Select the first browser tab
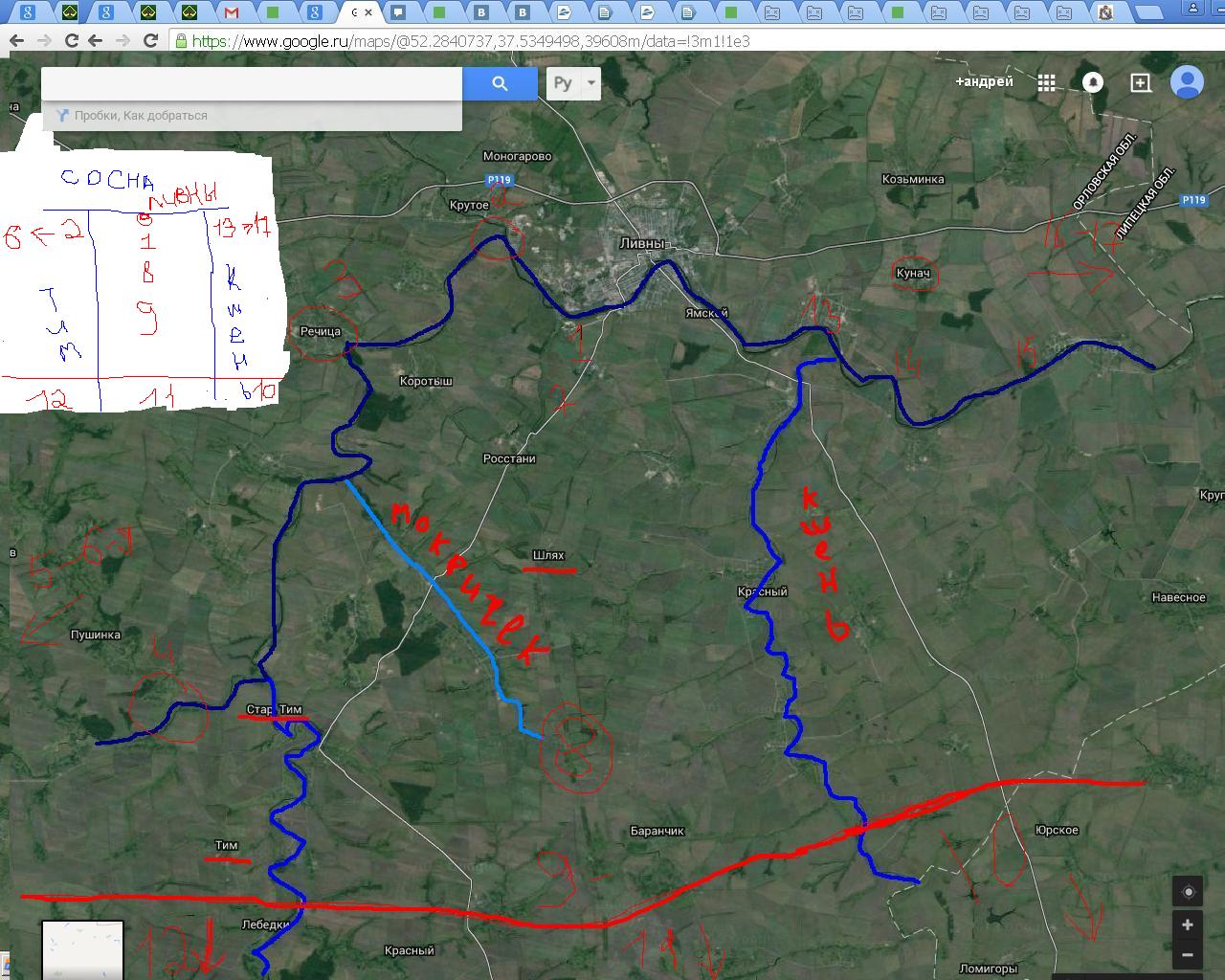The width and height of the screenshot is (1225, 980). pyautogui.click(x=27, y=12)
